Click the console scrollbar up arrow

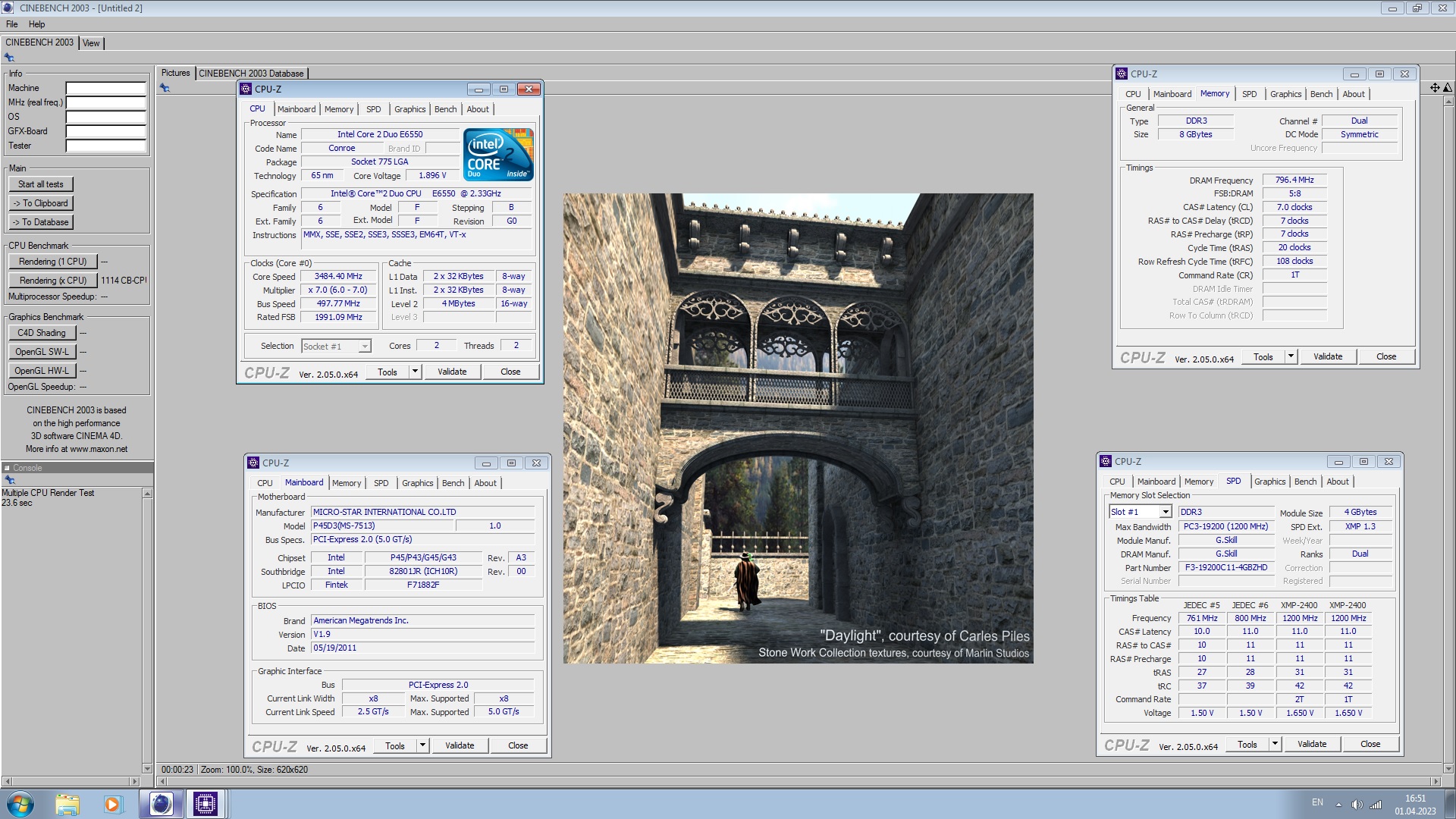[x=147, y=494]
